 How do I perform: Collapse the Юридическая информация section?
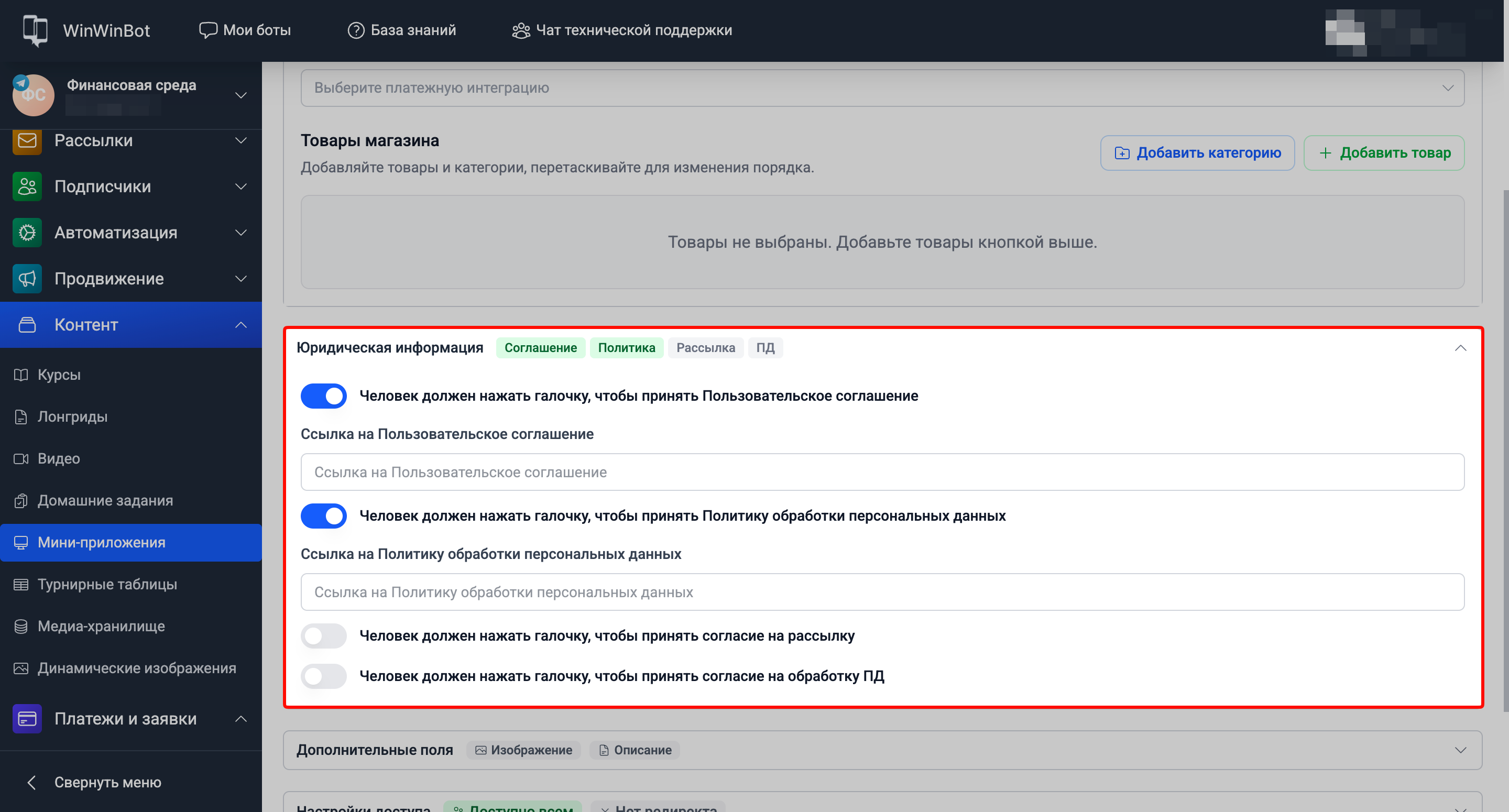click(x=1460, y=348)
